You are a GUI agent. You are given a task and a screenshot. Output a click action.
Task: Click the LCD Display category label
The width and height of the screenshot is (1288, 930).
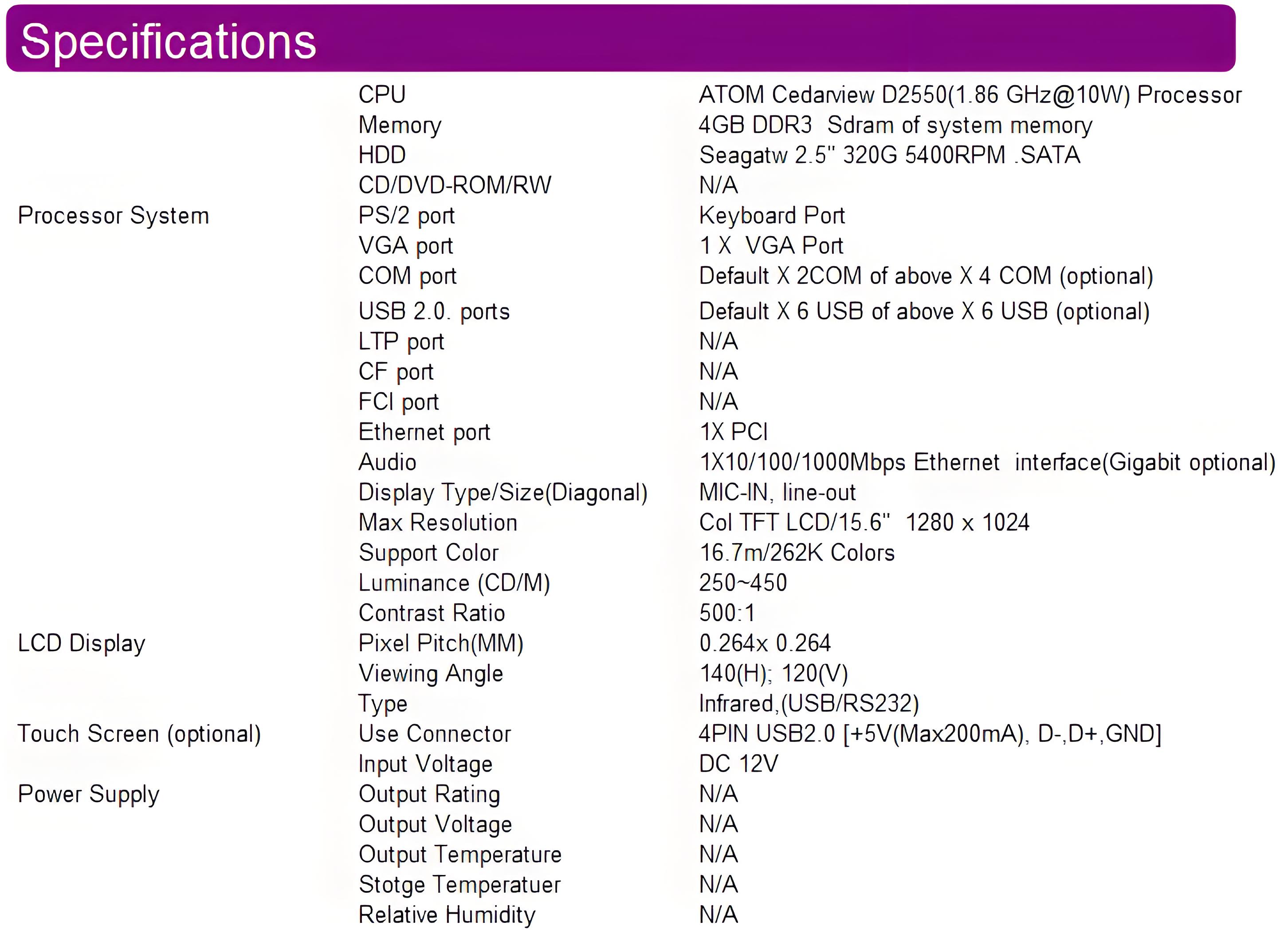click(81, 644)
